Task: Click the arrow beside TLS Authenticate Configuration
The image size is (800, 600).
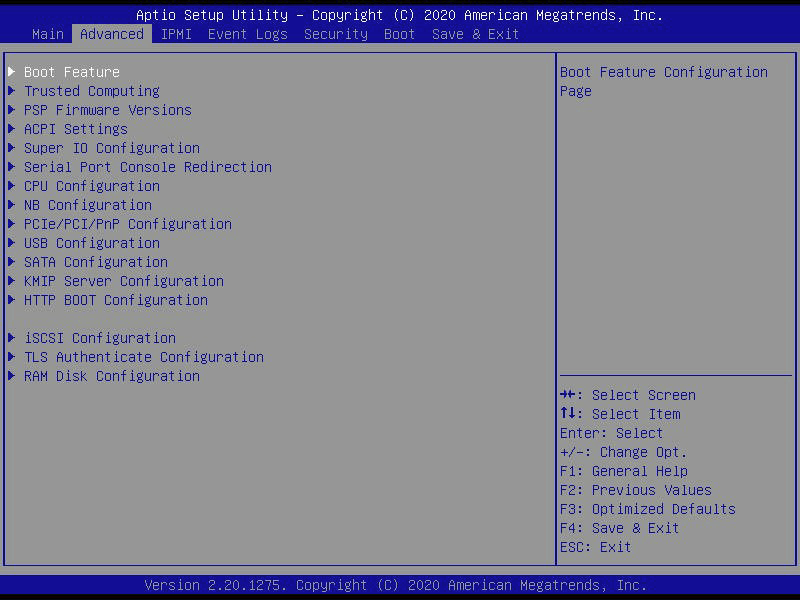Action: [12, 357]
